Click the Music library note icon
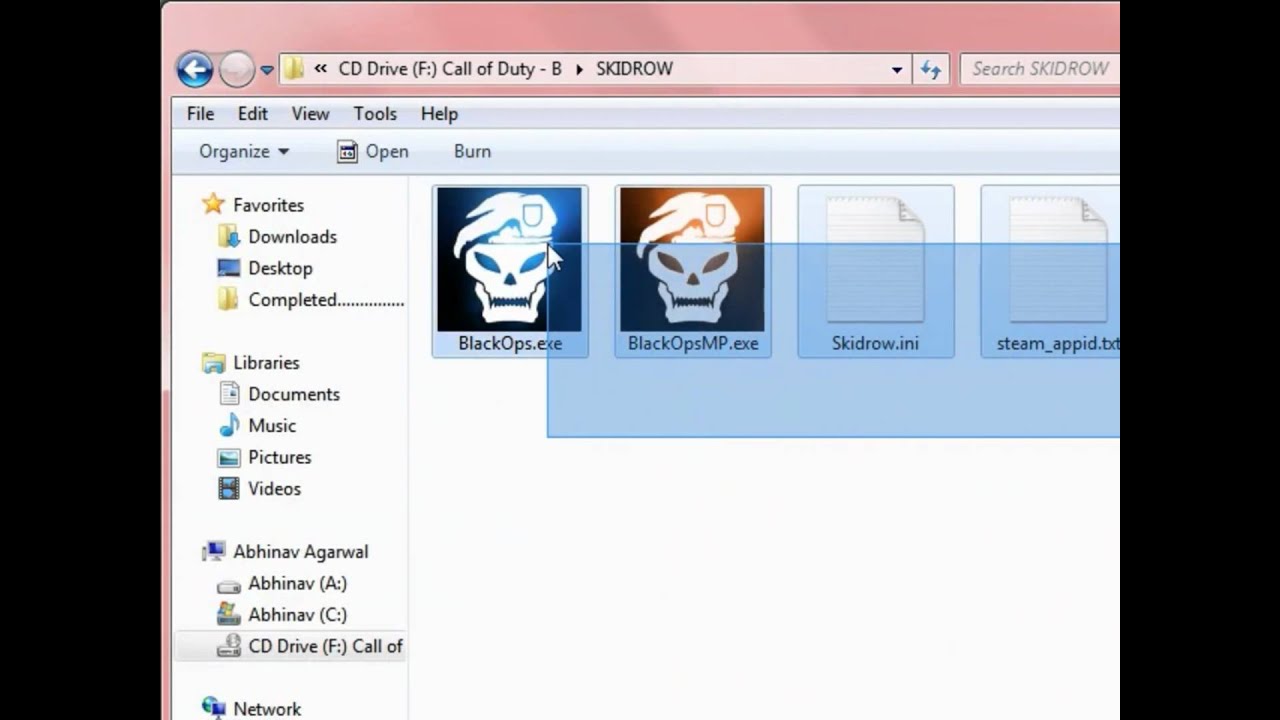This screenshot has height=720, width=1280. point(229,425)
